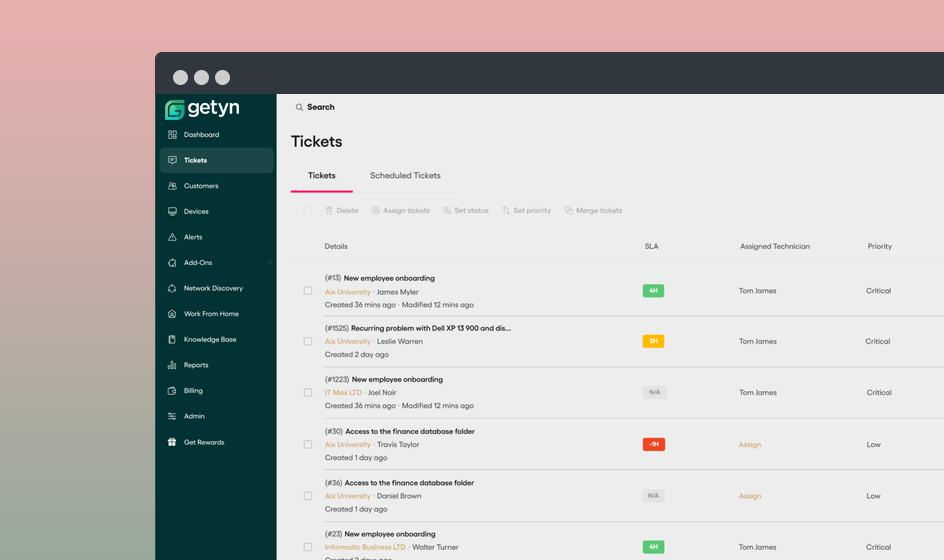Click the search magnifier icon
The image size is (944, 560).
coord(299,107)
